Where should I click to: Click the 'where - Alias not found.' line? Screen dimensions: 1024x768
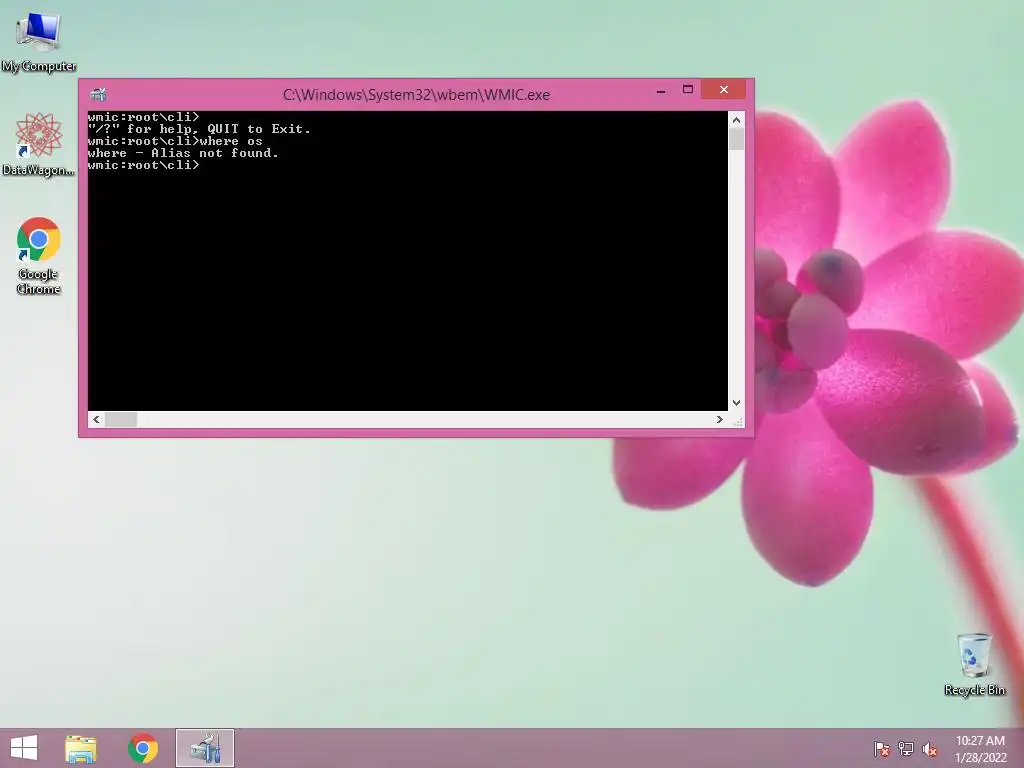[x=184, y=153]
